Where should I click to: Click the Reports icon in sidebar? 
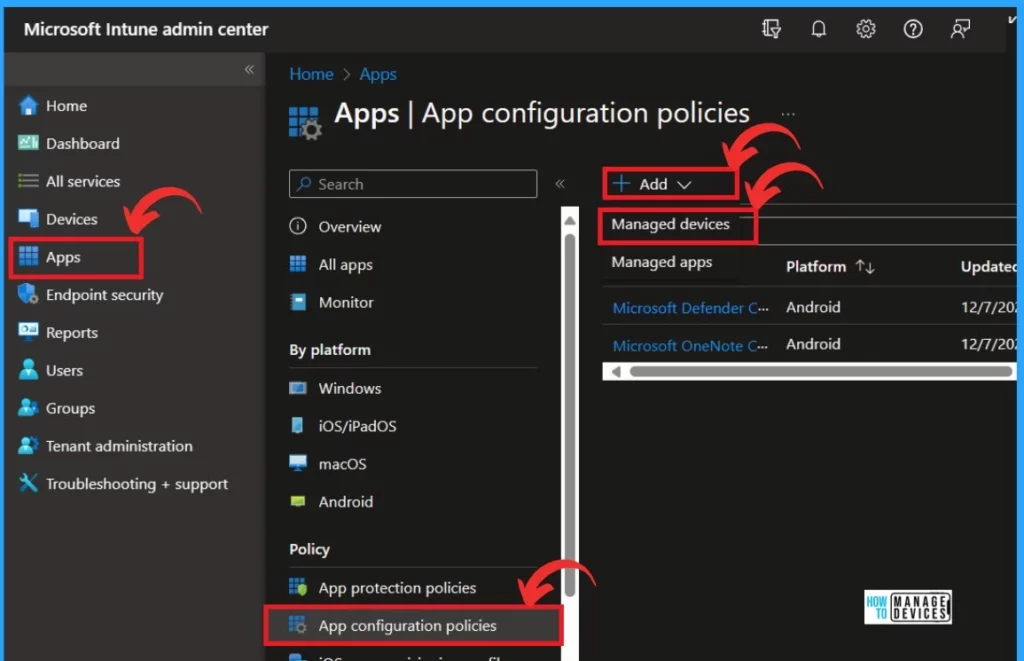[x=28, y=331]
